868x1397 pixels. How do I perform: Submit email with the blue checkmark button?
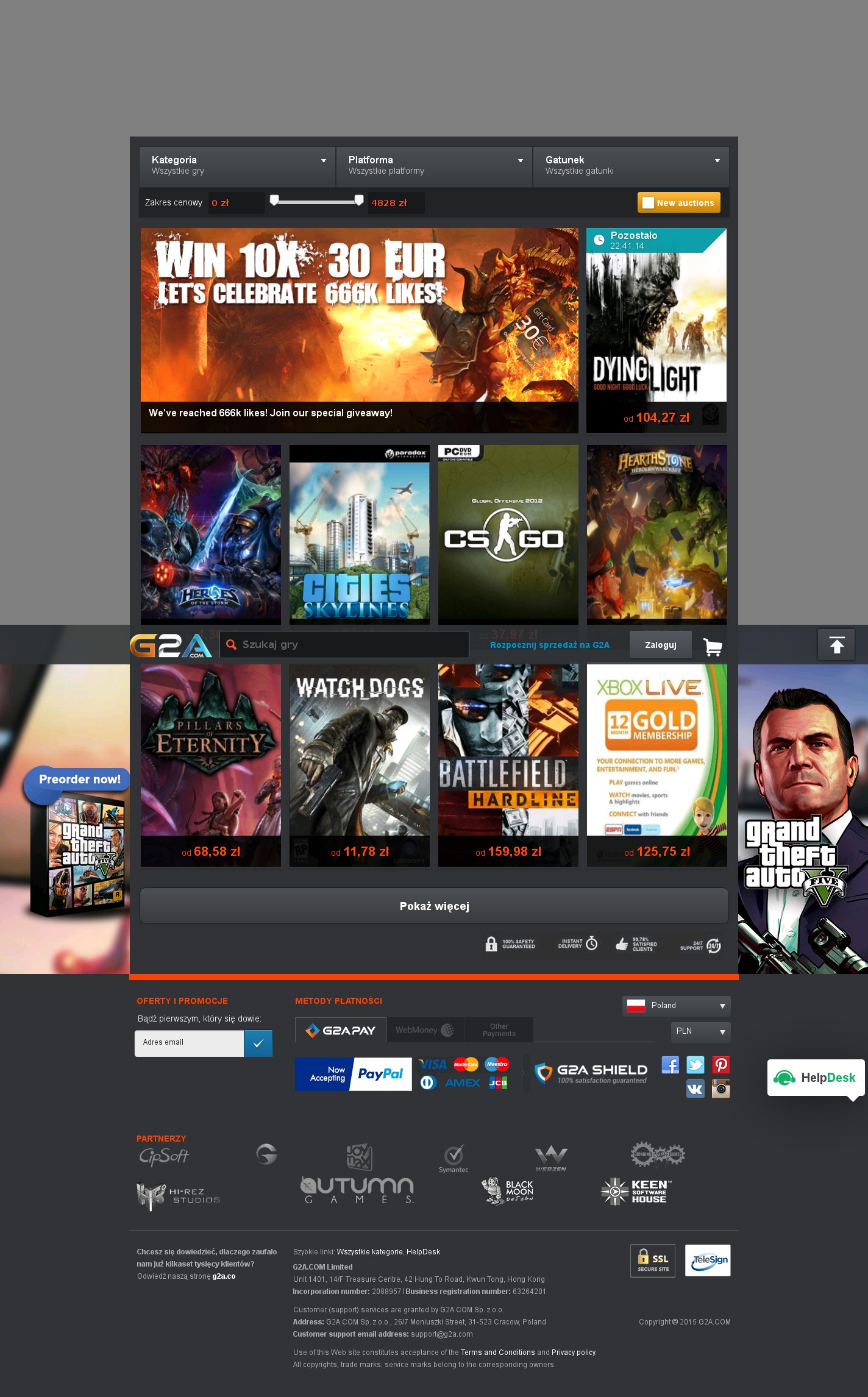pyautogui.click(x=258, y=1043)
